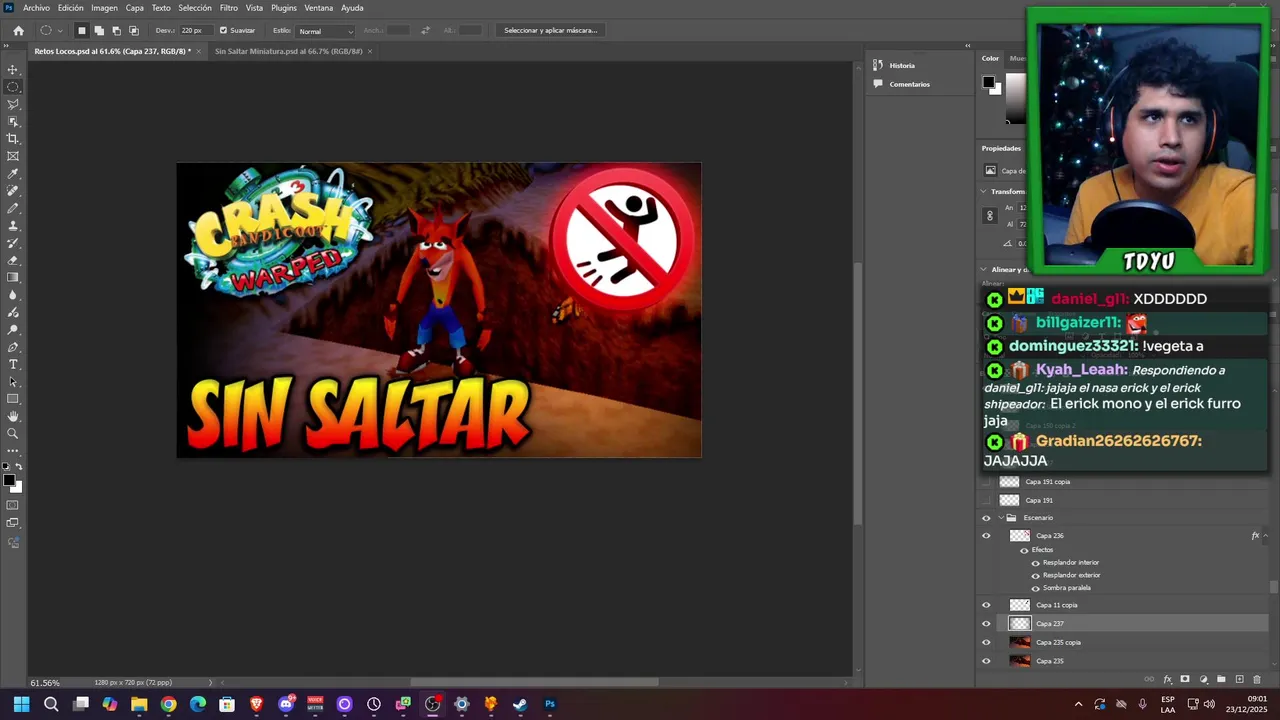Choose 'Add to selection' mode

coord(99,31)
